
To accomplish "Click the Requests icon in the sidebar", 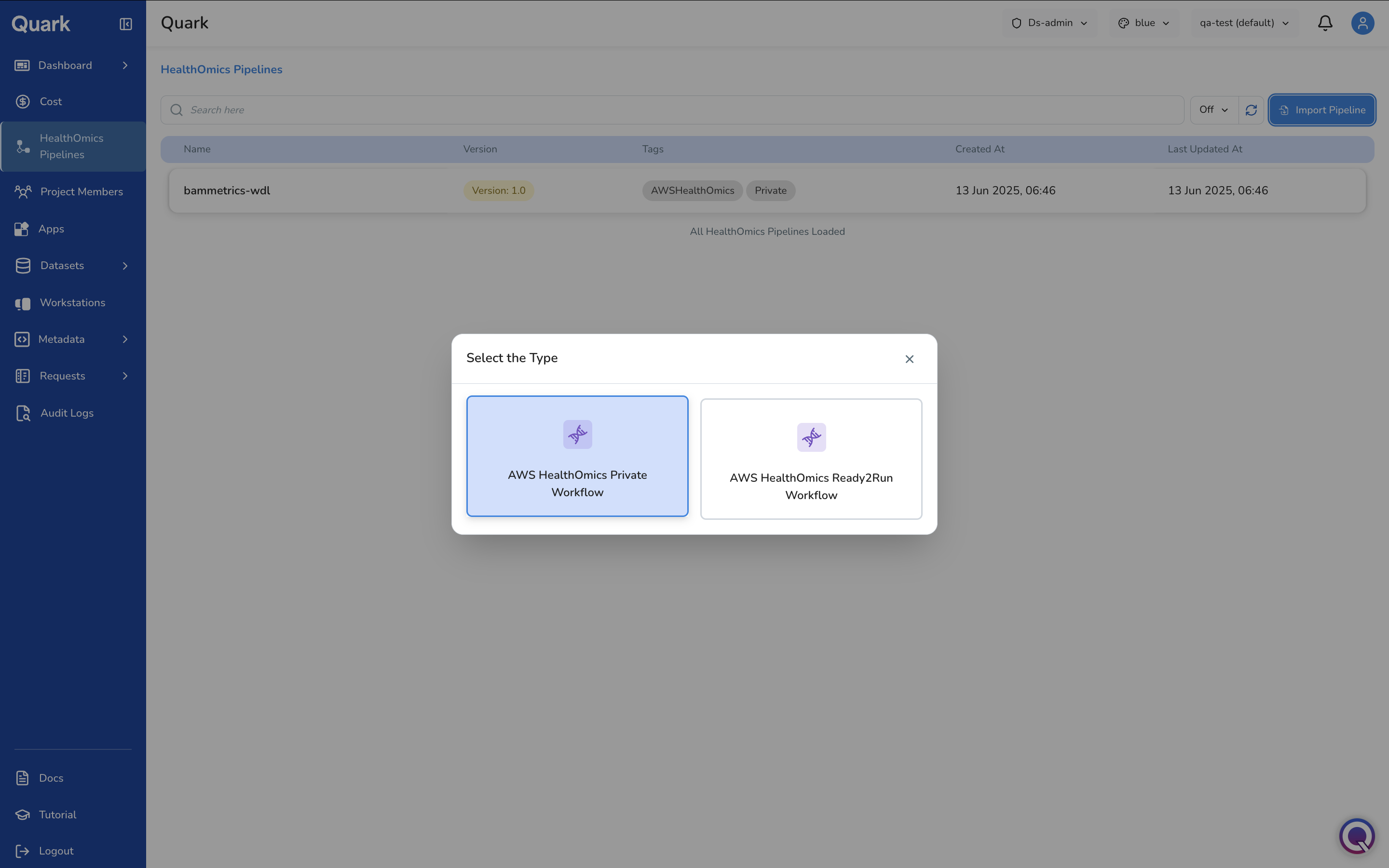I will tap(22, 376).
